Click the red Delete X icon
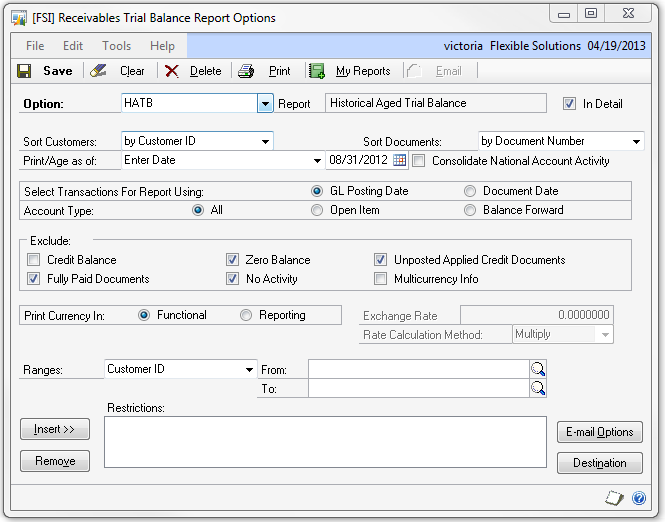Viewport: 665px width, 522px height. pyautogui.click(x=172, y=71)
